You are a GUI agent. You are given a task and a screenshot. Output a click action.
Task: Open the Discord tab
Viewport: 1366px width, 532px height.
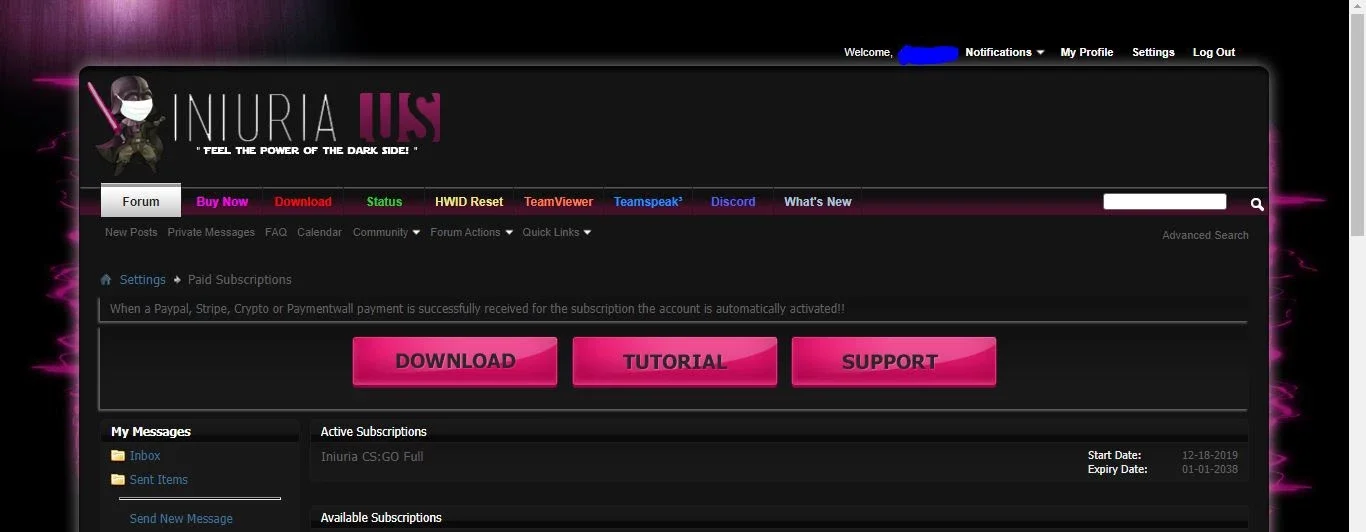[x=733, y=201]
